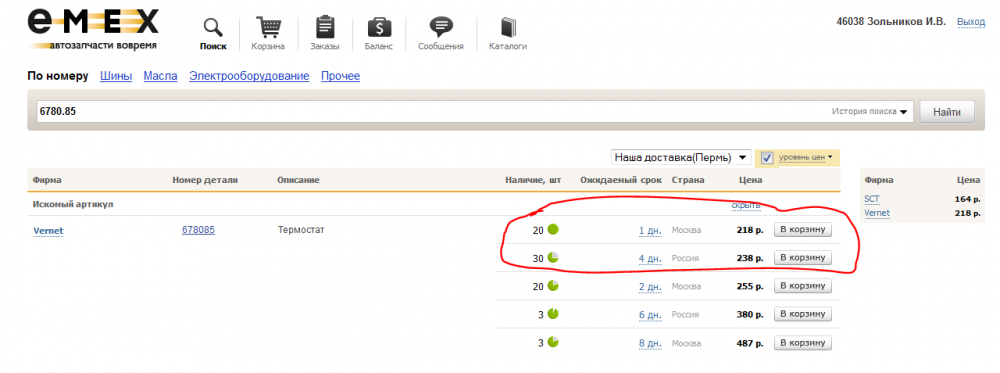Open the Баланс wallet icon
Screen dimensions: 1000x373
[379, 28]
